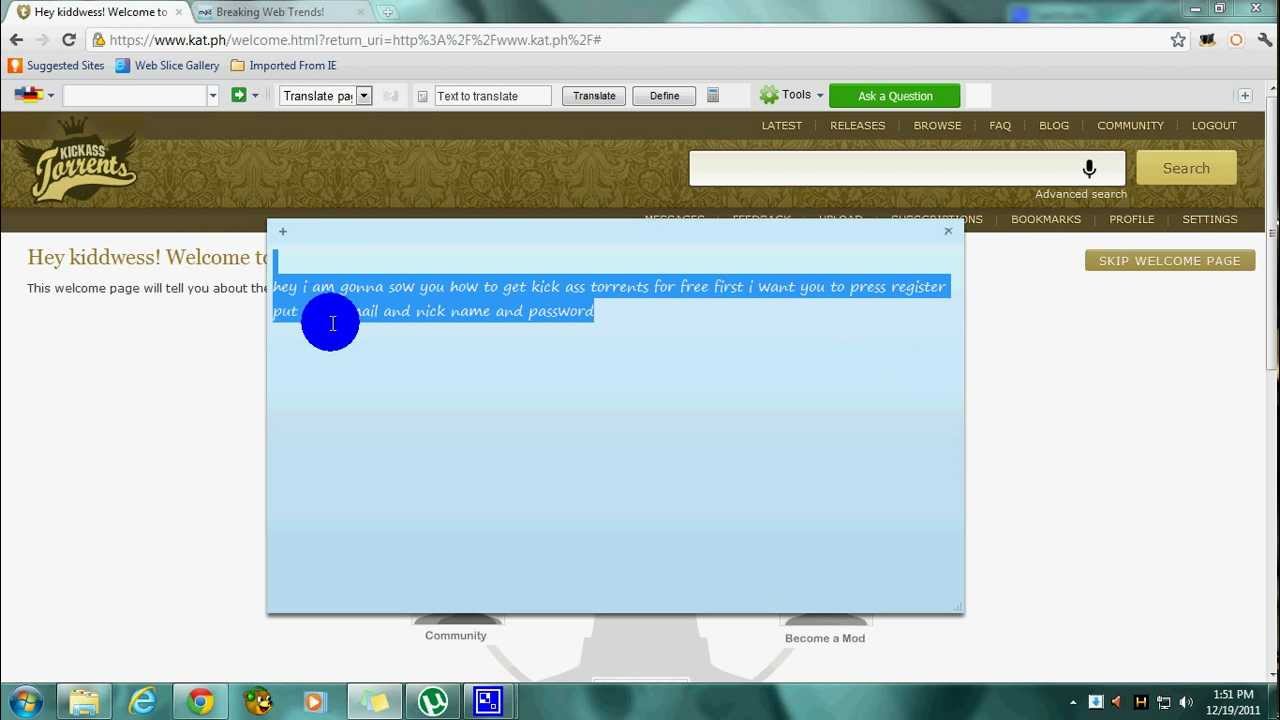Click the Text to translate input field
Screen dimensions: 1280x720
click(492, 96)
